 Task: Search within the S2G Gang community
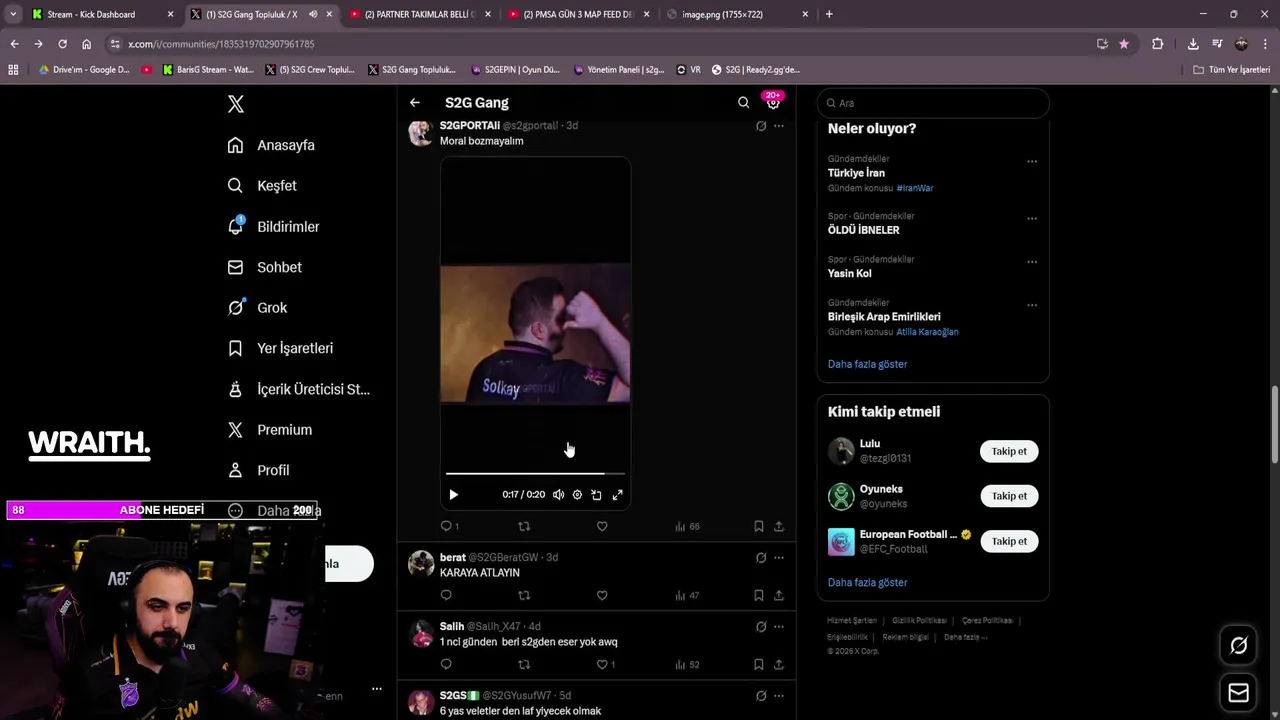click(743, 102)
